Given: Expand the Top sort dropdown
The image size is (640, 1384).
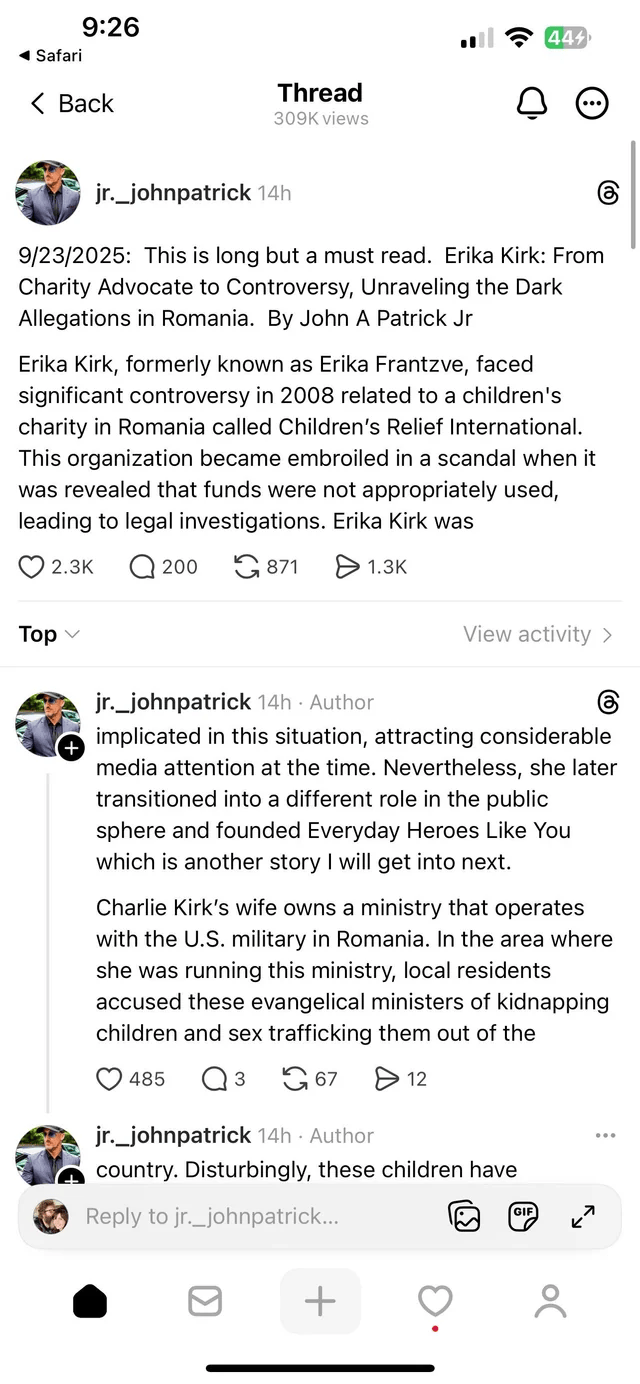Looking at the screenshot, I should click(x=49, y=634).
